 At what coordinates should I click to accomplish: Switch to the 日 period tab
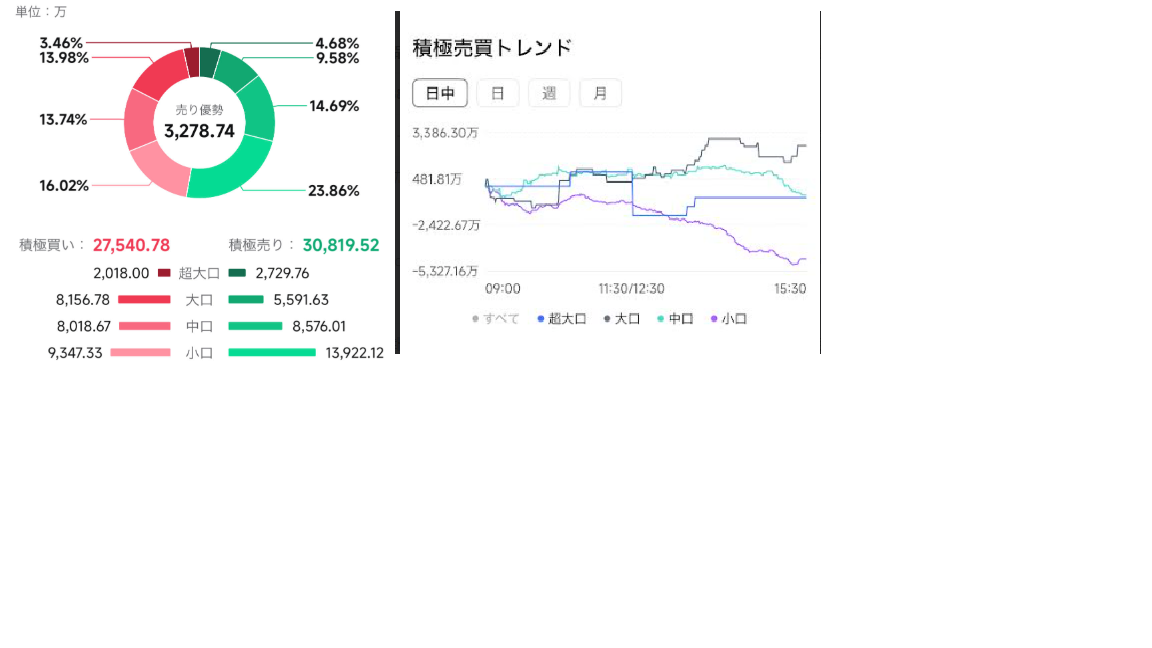[x=497, y=93]
